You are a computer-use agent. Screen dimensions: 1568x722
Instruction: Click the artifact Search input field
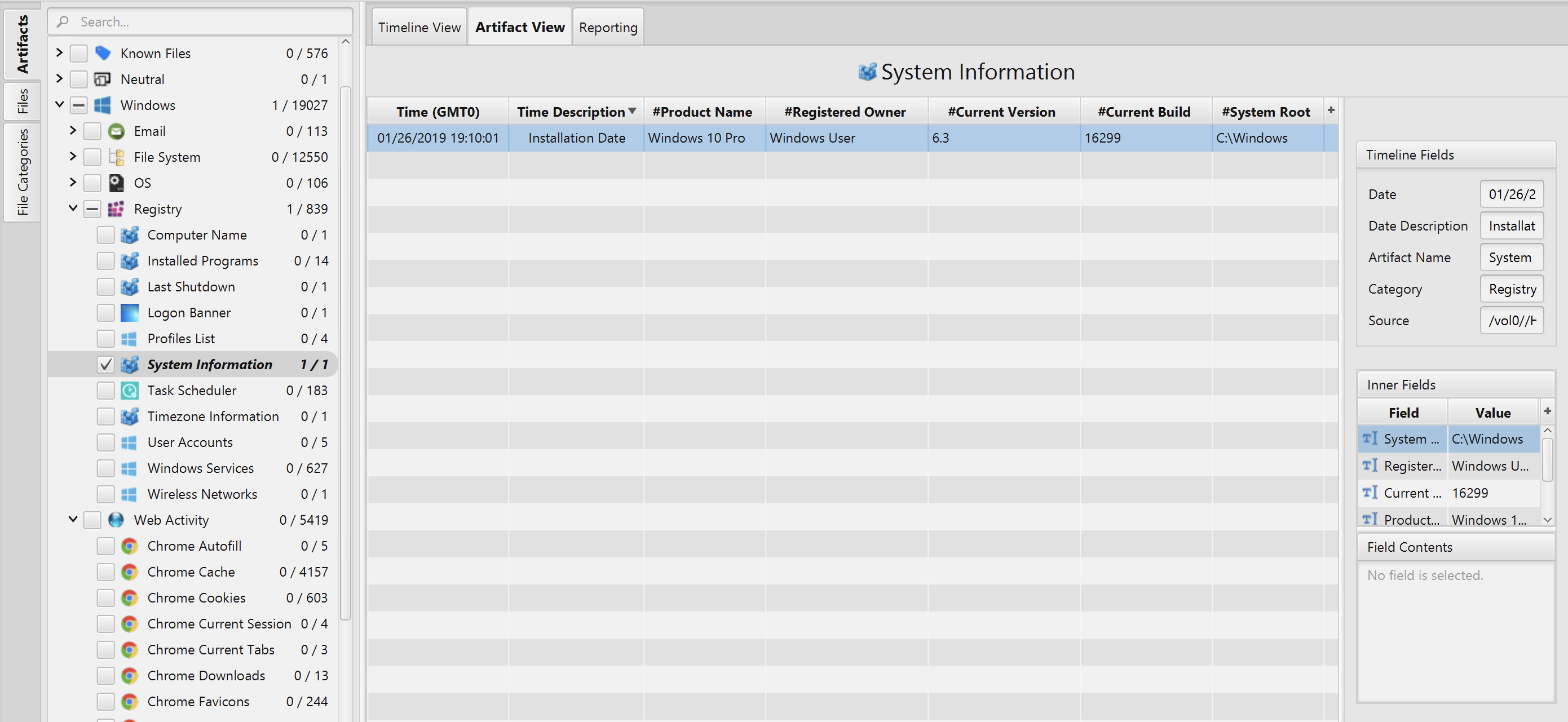207,22
